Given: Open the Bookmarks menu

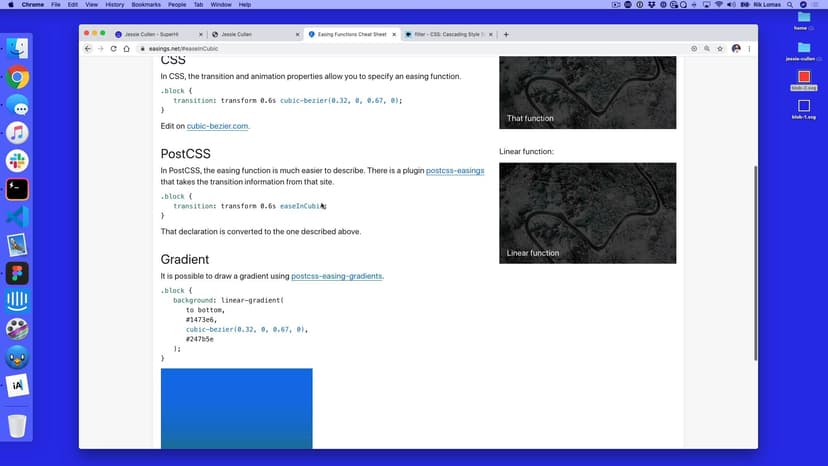Looking at the screenshot, I should pos(146,5).
